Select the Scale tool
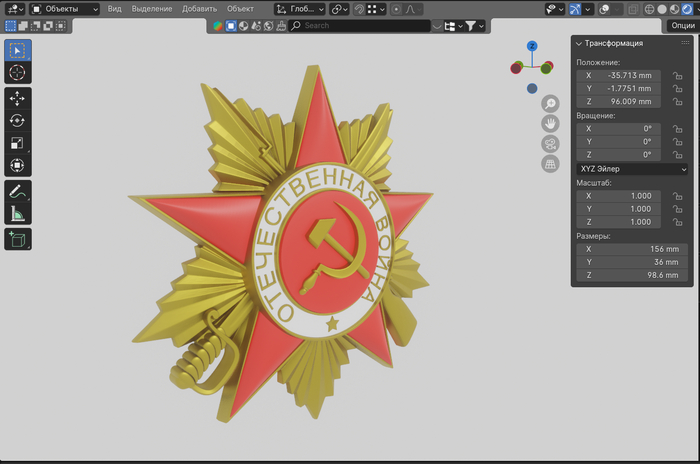Viewport: 700px width, 464px height. click(x=18, y=143)
